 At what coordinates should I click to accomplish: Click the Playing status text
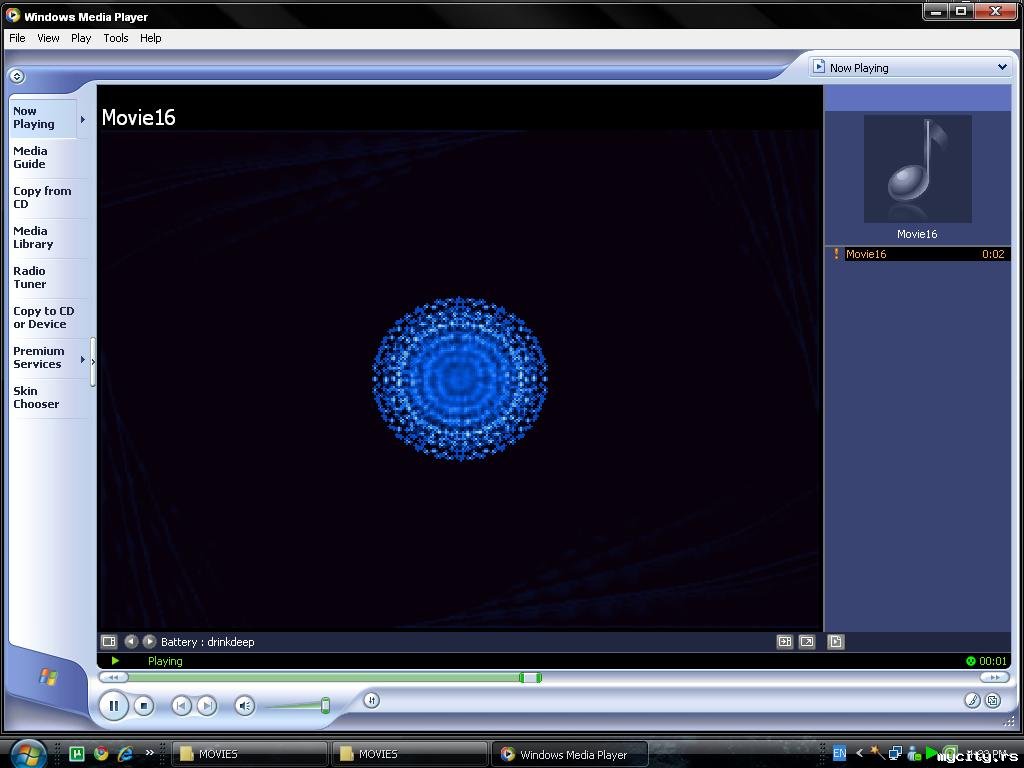coord(165,661)
